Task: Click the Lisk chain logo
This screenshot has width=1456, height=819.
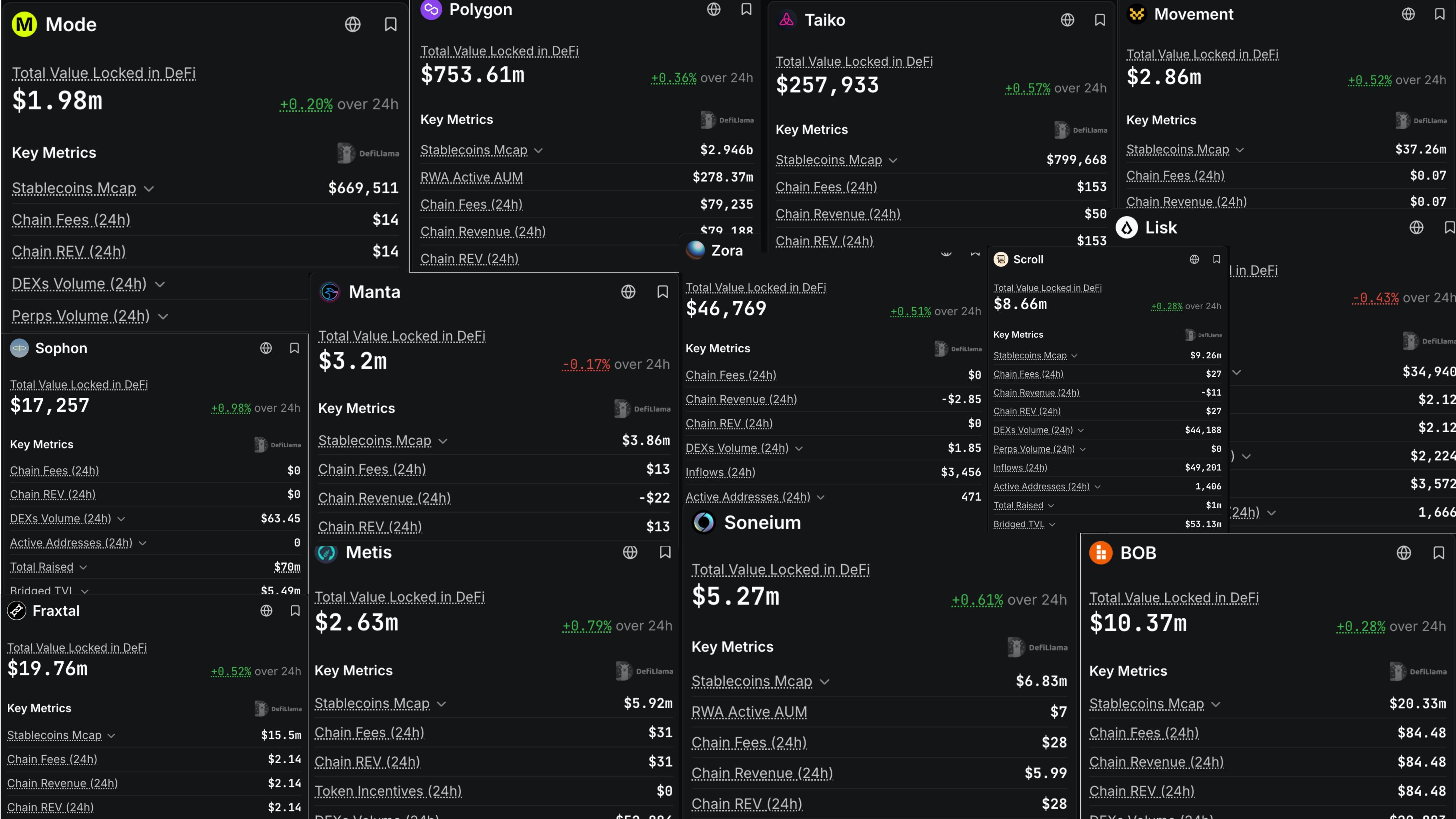Action: (1126, 227)
